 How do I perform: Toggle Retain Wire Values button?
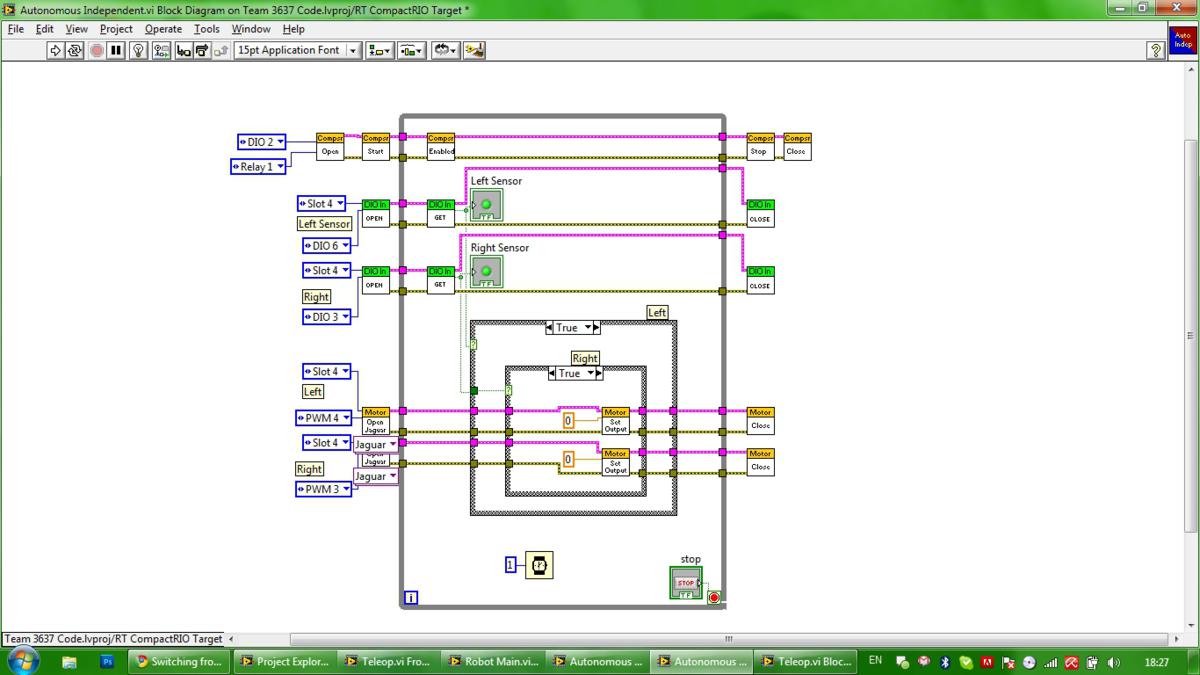tap(161, 50)
